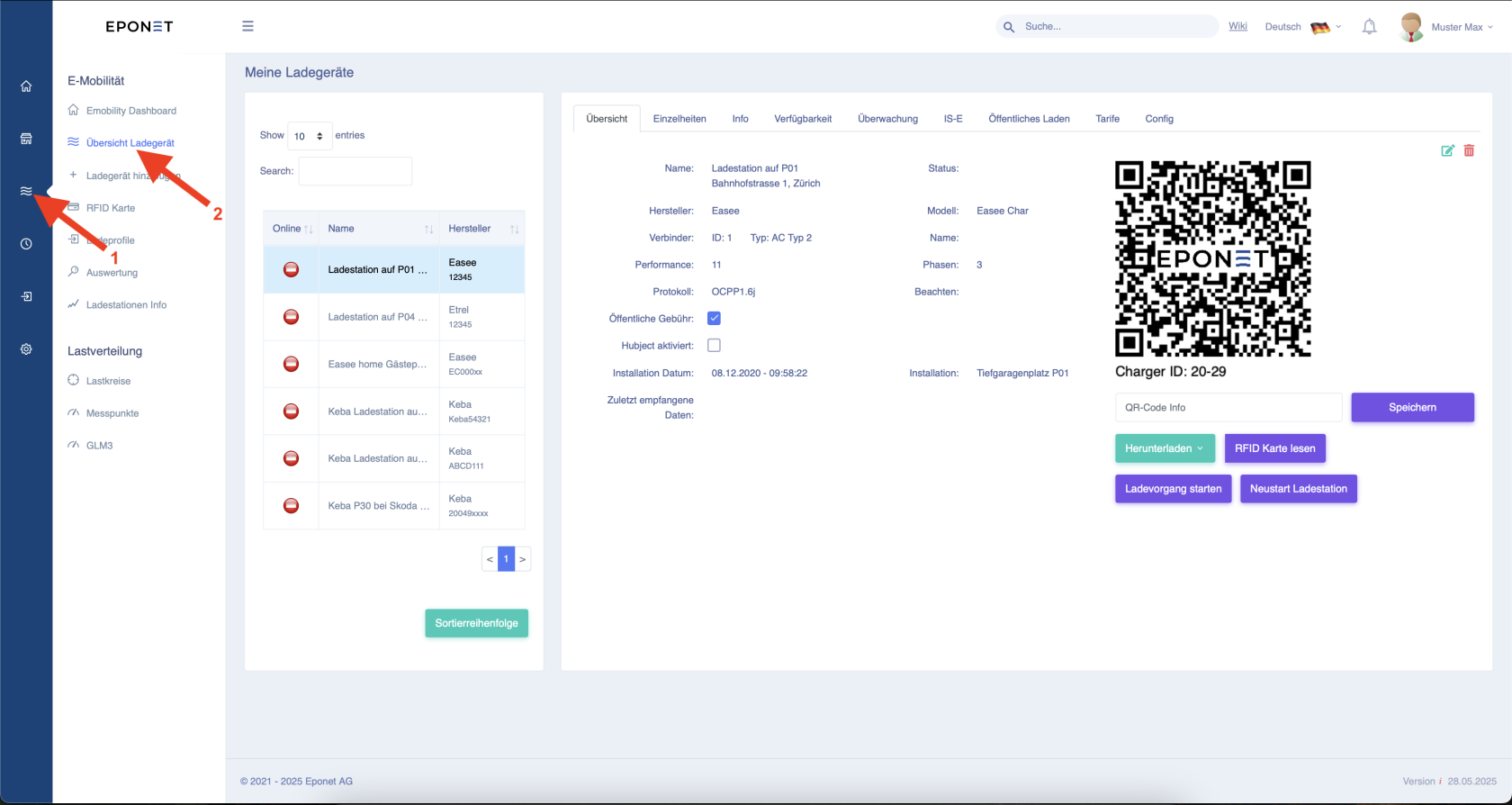The height and width of the screenshot is (805, 1512).
Task: Open the settings gear in the blue sidebar
Action: pyautogui.click(x=26, y=349)
